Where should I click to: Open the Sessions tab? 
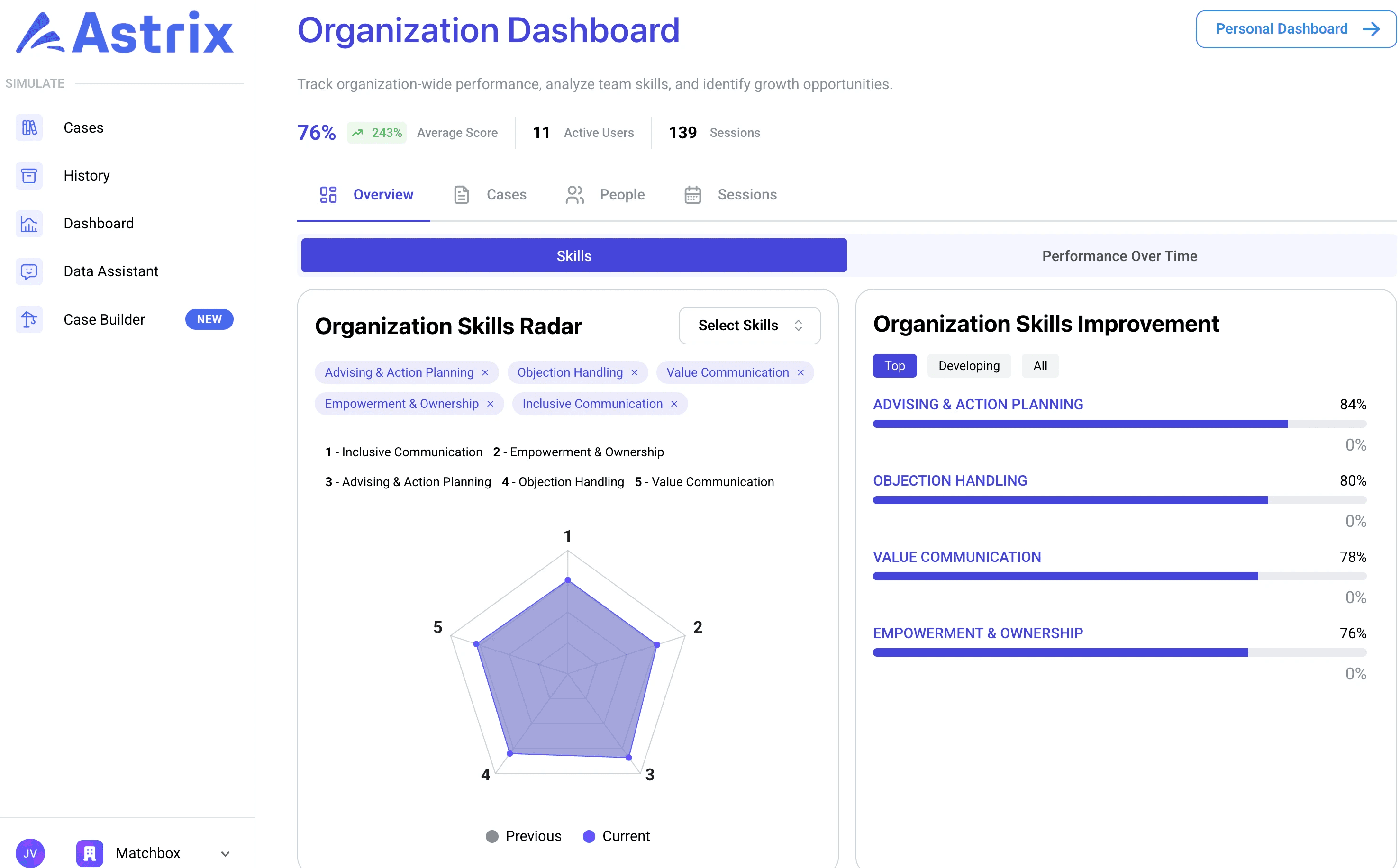click(730, 195)
